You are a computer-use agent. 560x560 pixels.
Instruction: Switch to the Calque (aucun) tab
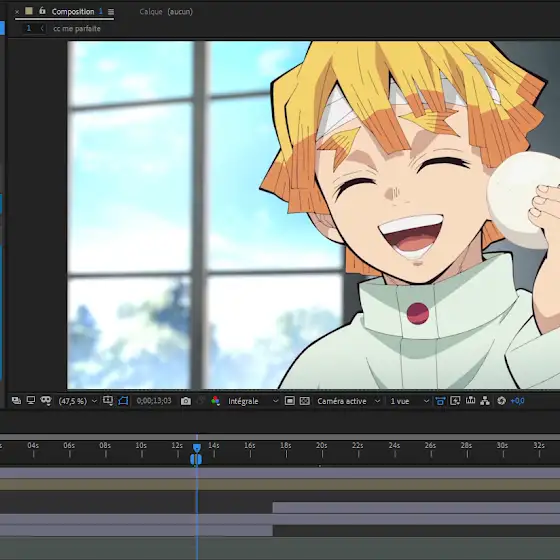coord(166,12)
